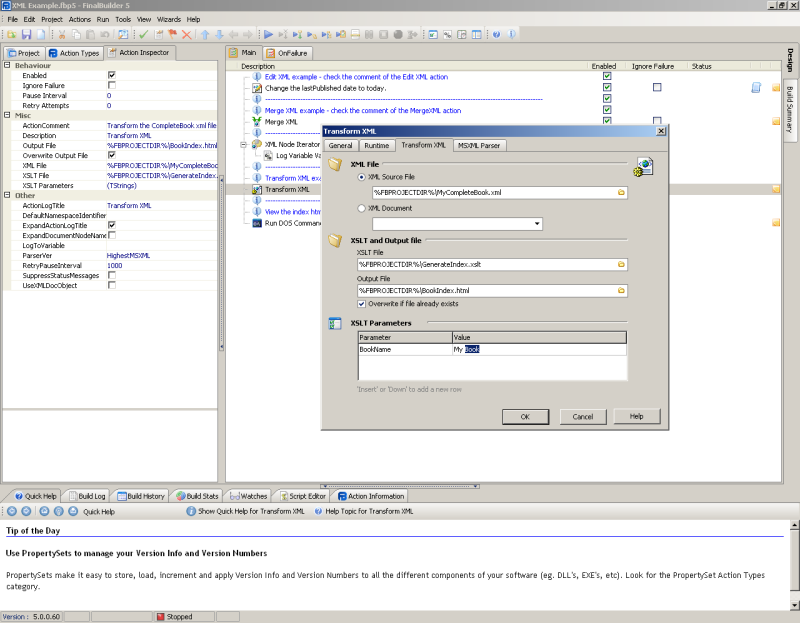Cut the selected action with the scissors toolbar icon

[61, 35]
